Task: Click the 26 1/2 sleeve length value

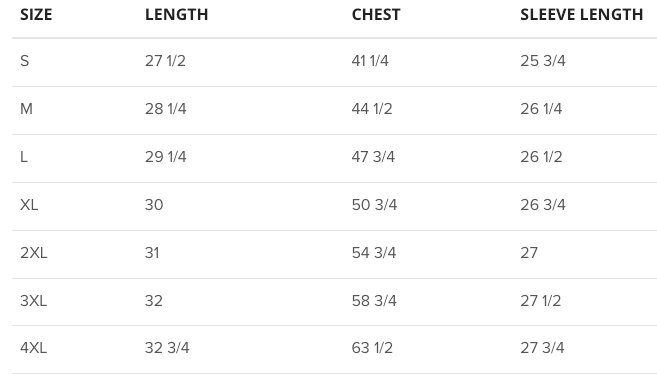Action: (x=541, y=157)
